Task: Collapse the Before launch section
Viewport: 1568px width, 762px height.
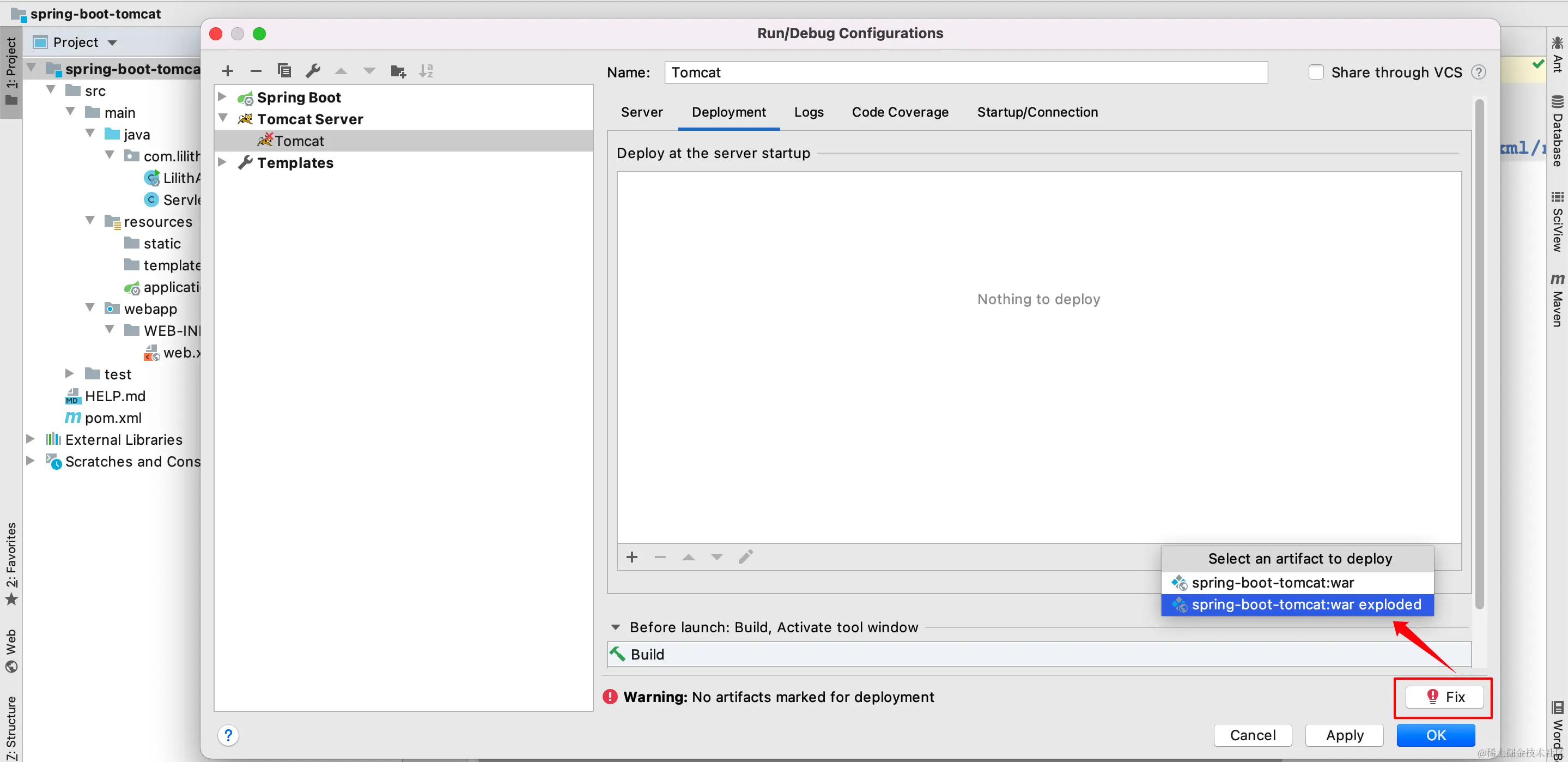Action: tap(616, 627)
